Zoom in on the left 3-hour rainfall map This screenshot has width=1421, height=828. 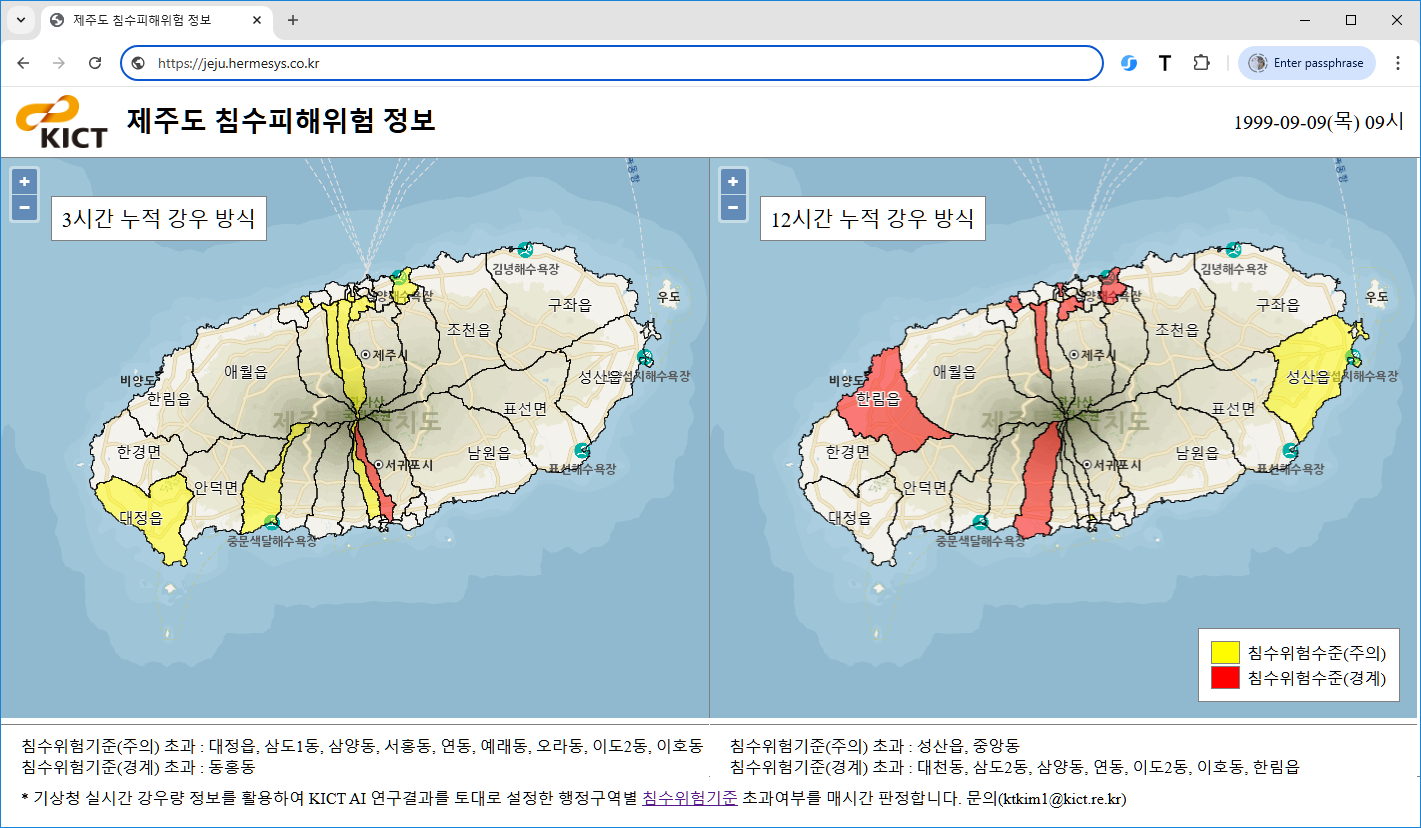25,182
